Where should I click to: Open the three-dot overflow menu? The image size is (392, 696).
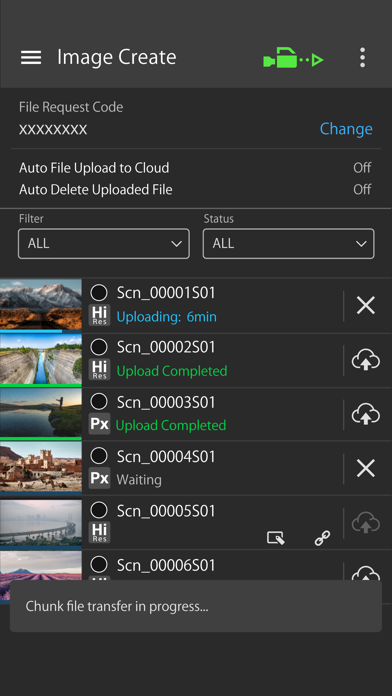pos(363,58)
